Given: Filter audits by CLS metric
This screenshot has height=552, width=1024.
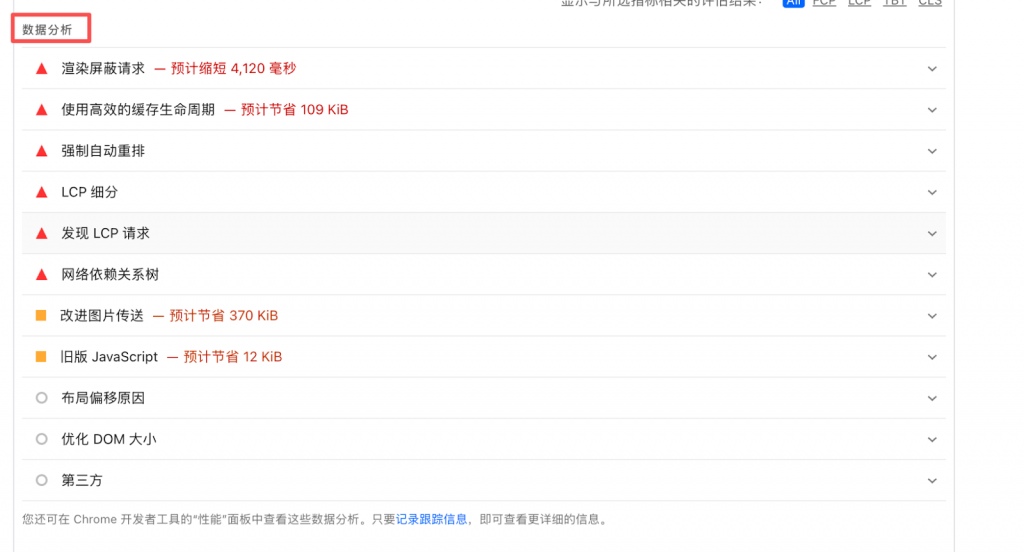Looking at the screenshot, I should click(x=929, y=3).
